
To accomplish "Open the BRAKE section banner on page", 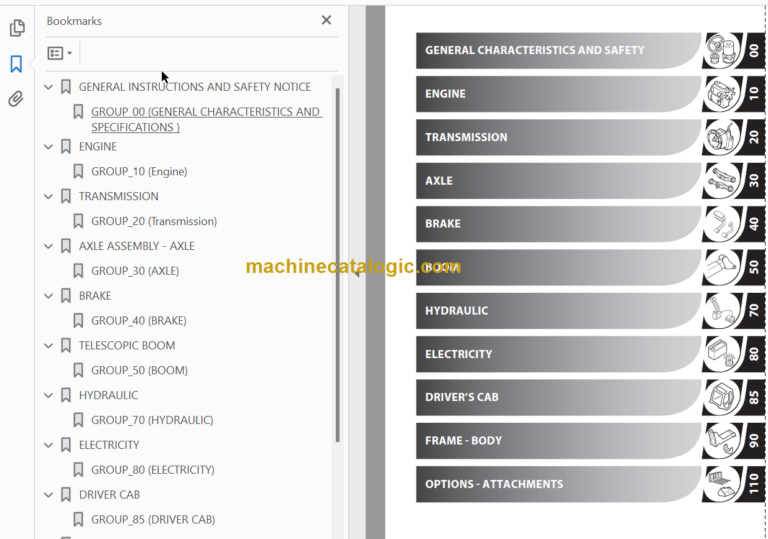I will [558, 224].
